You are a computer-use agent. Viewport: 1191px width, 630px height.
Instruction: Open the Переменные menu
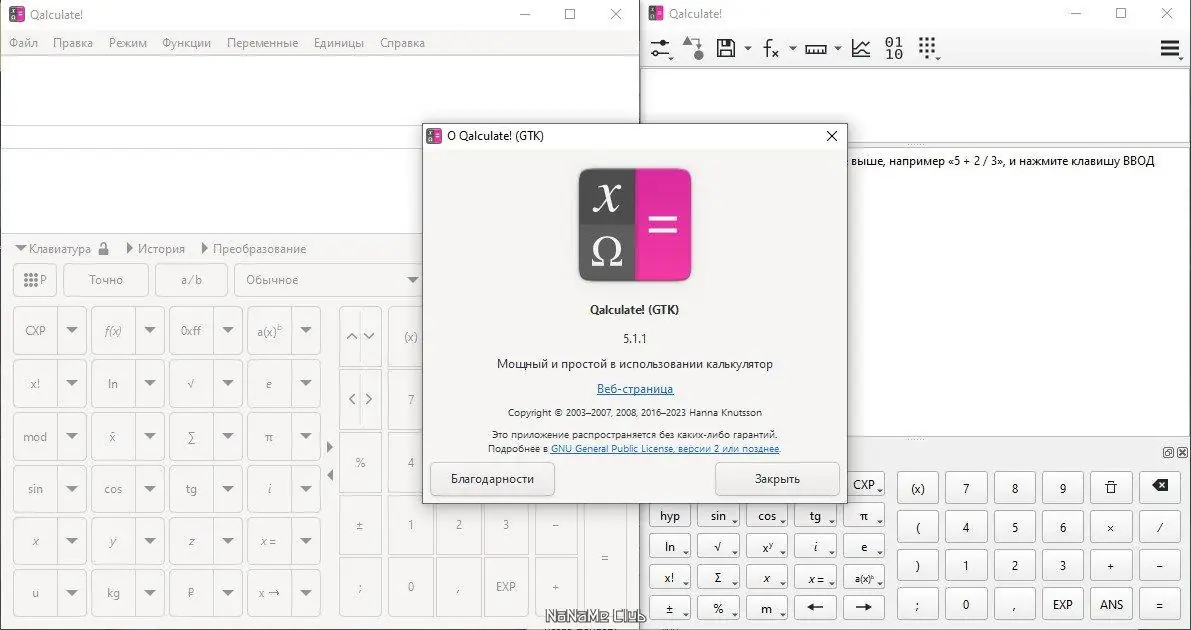(x=262, y=43)
